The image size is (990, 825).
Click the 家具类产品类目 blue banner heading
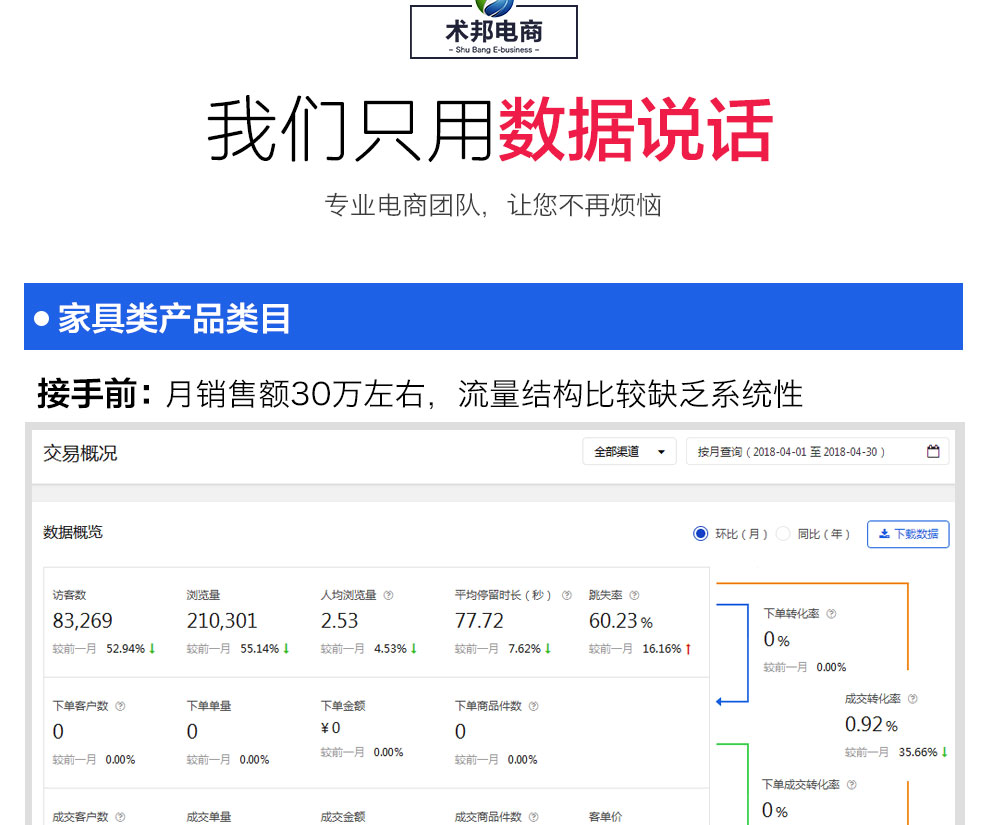point(174,318)
